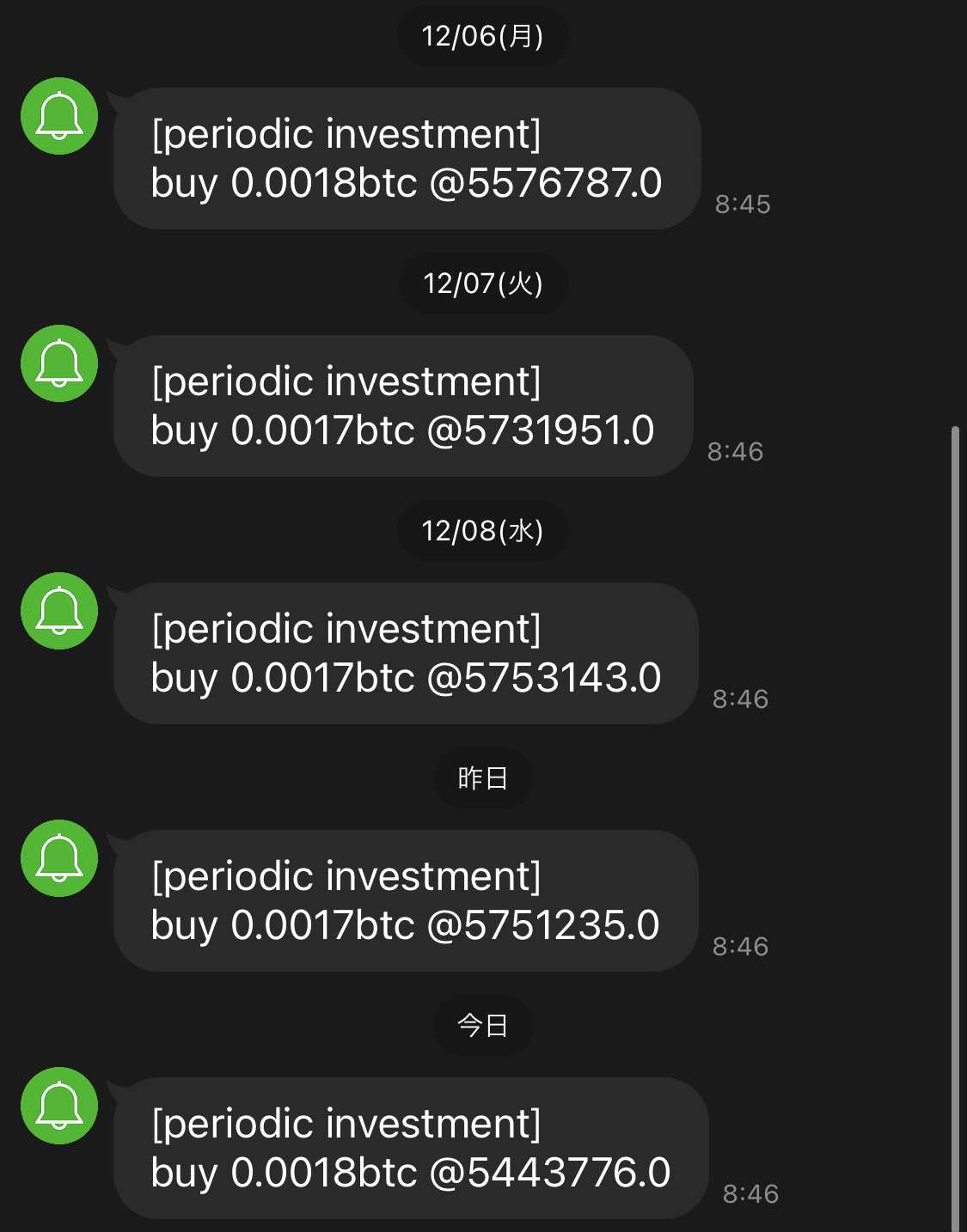Tap the bell avatar beside the 12/08 message

click(x=59, y=611)
